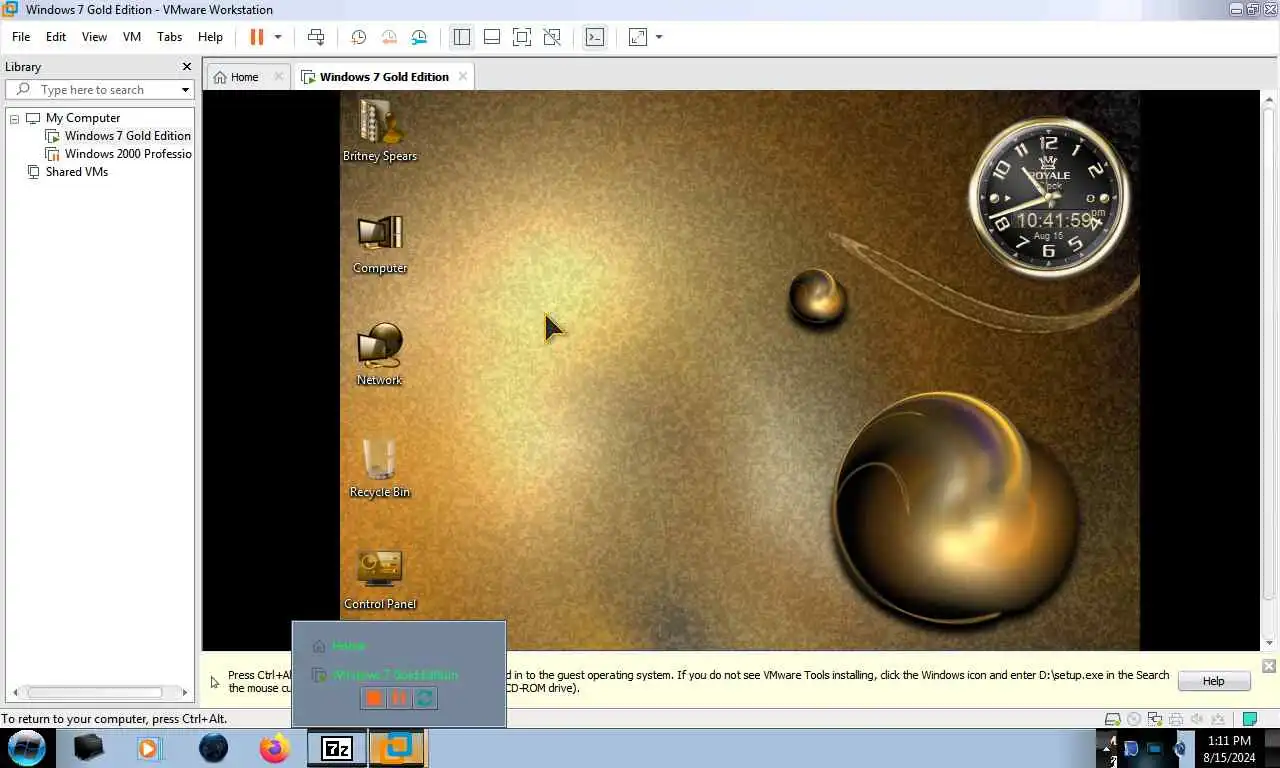Screen dimensions: 1280x768
Task: Click the stretch guest display icon
Action: pyautogui.click(x=638, y=37)
